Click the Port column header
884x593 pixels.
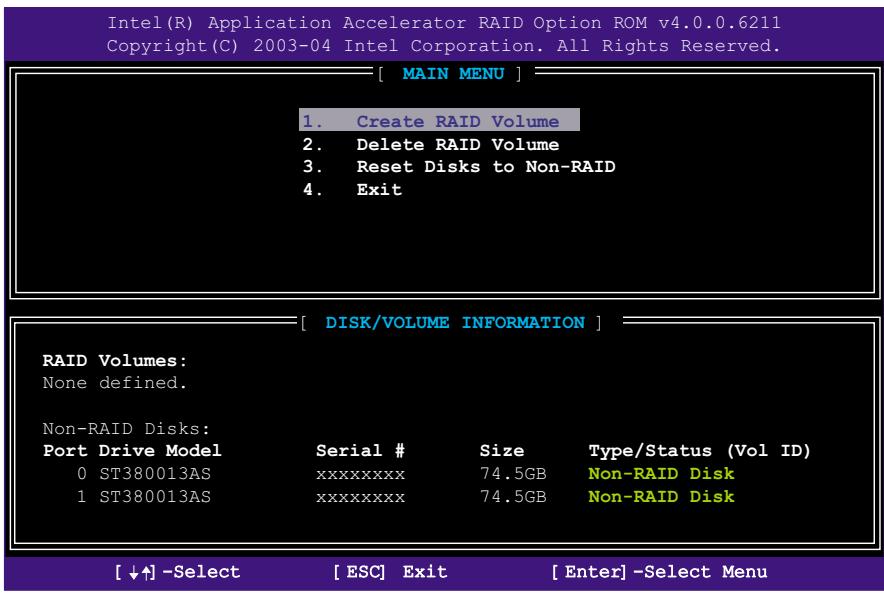[65, 451]
